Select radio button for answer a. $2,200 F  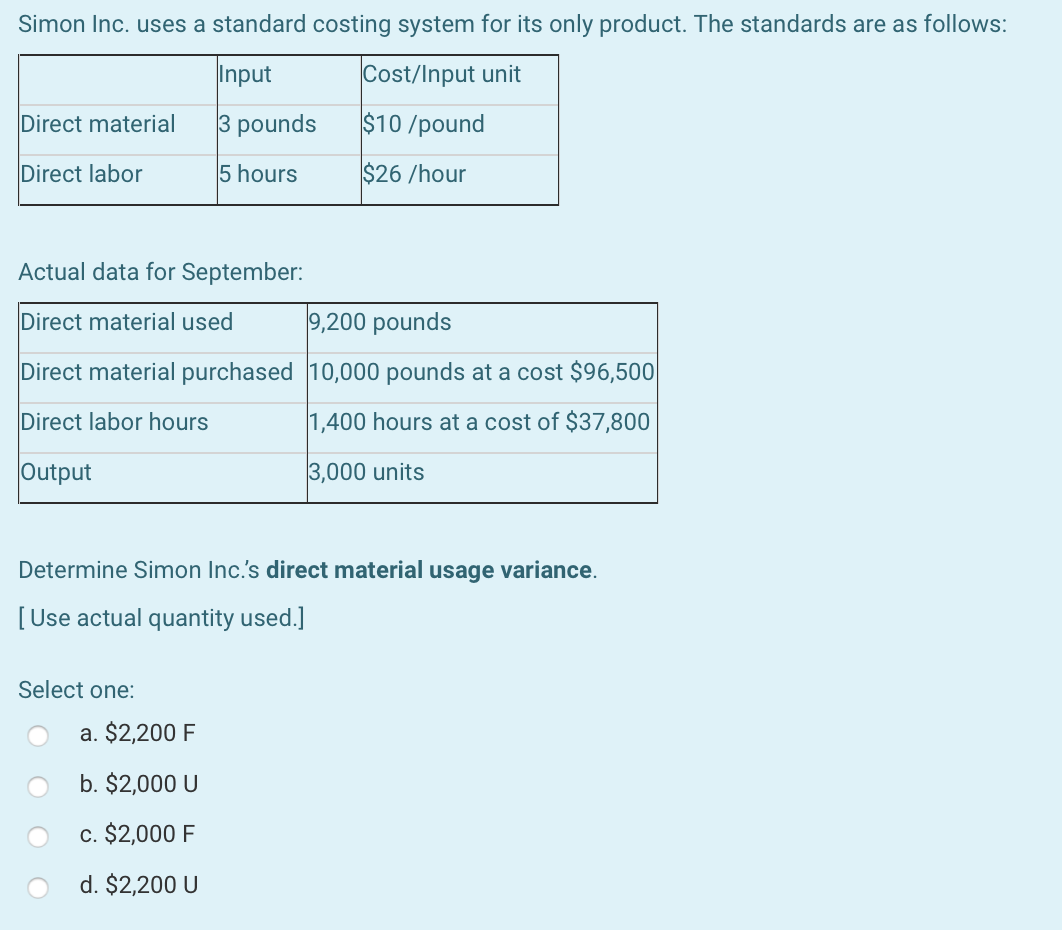39,734
